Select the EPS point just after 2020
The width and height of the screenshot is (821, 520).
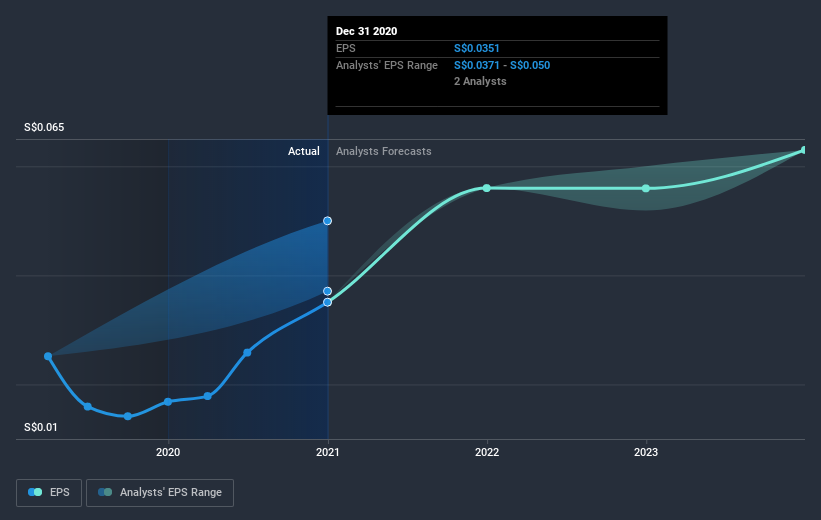pyautogui.click(x=208, y=396)
